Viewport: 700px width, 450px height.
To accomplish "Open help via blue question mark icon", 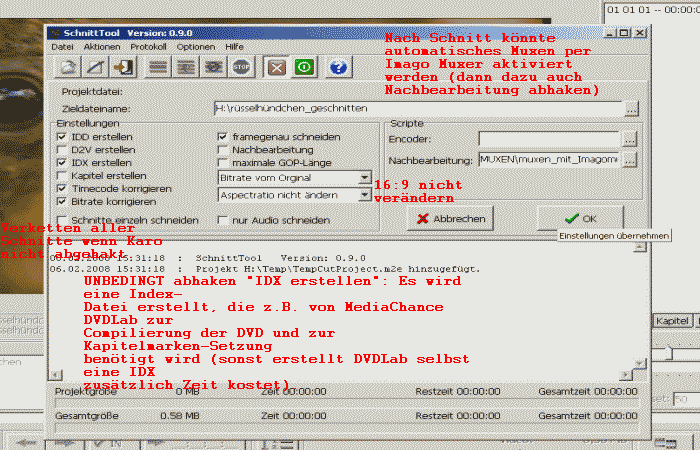I will tap(338, 68).
